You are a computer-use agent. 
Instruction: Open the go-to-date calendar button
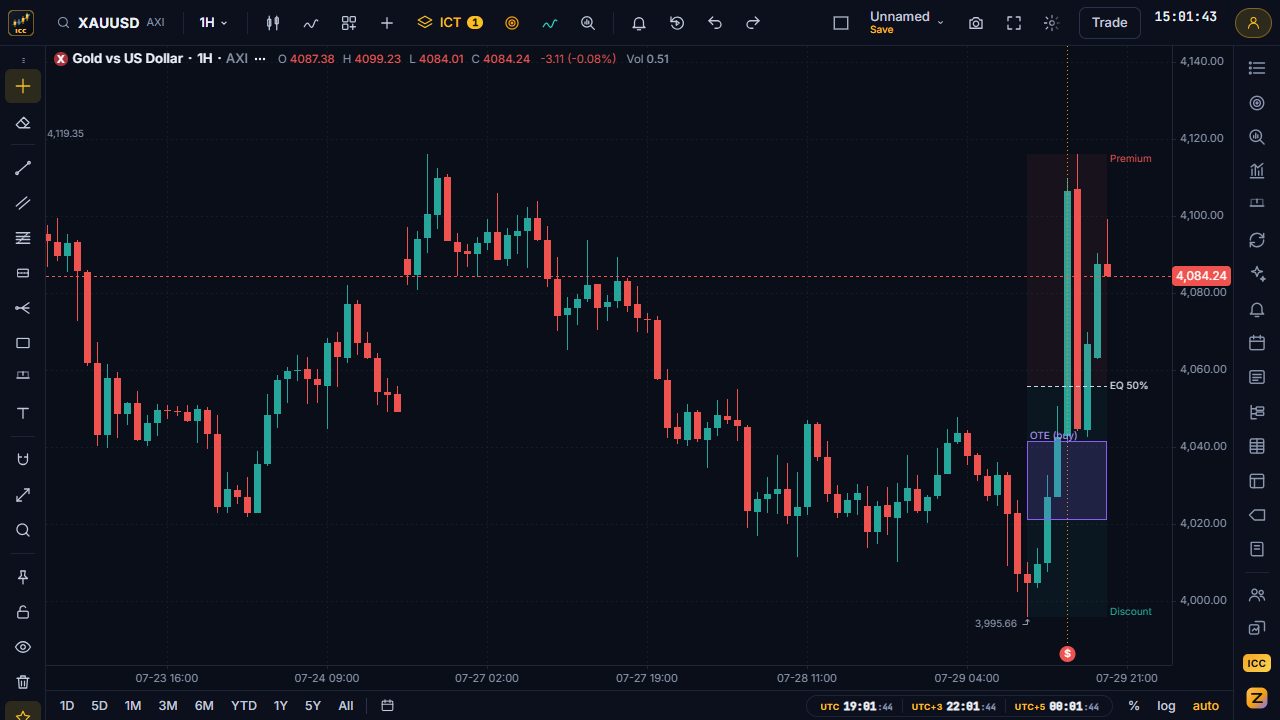[387, 706]
